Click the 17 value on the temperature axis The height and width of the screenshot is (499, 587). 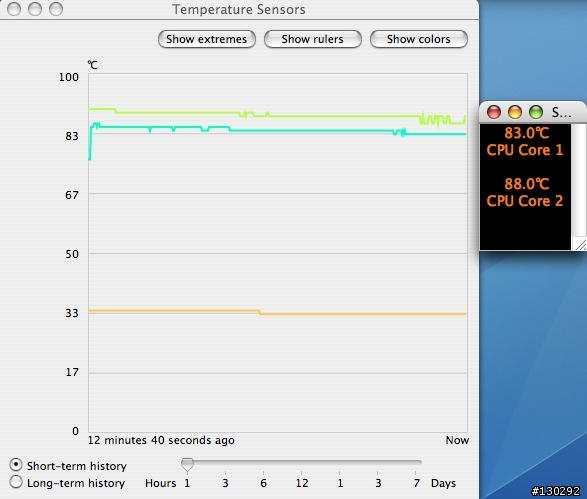pyautogui.click(x=72, y=372)
